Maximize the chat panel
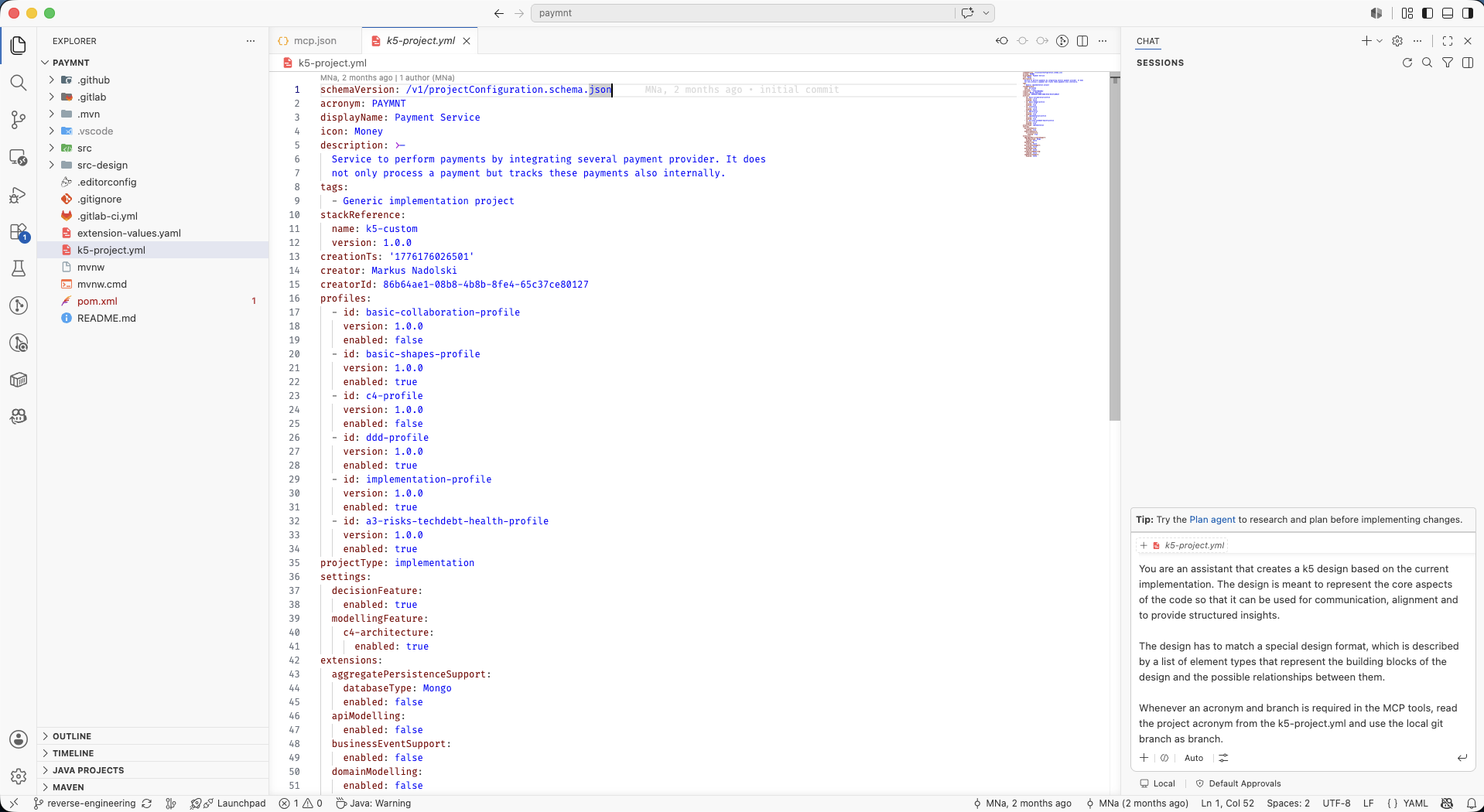Viewport: 1484px width, 812px height. pyautogui.click(x=1448, y=41)
